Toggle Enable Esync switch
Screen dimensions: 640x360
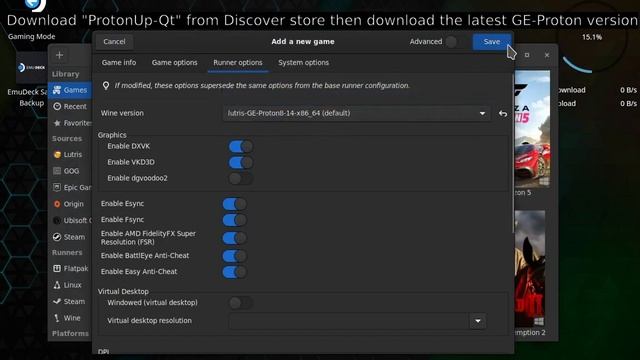(235, 204)
